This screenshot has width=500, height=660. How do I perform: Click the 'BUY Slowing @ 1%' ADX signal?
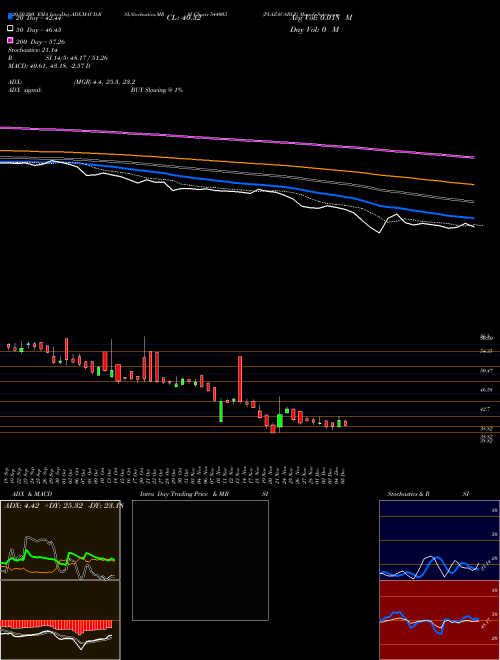click(x=157, y=90)
